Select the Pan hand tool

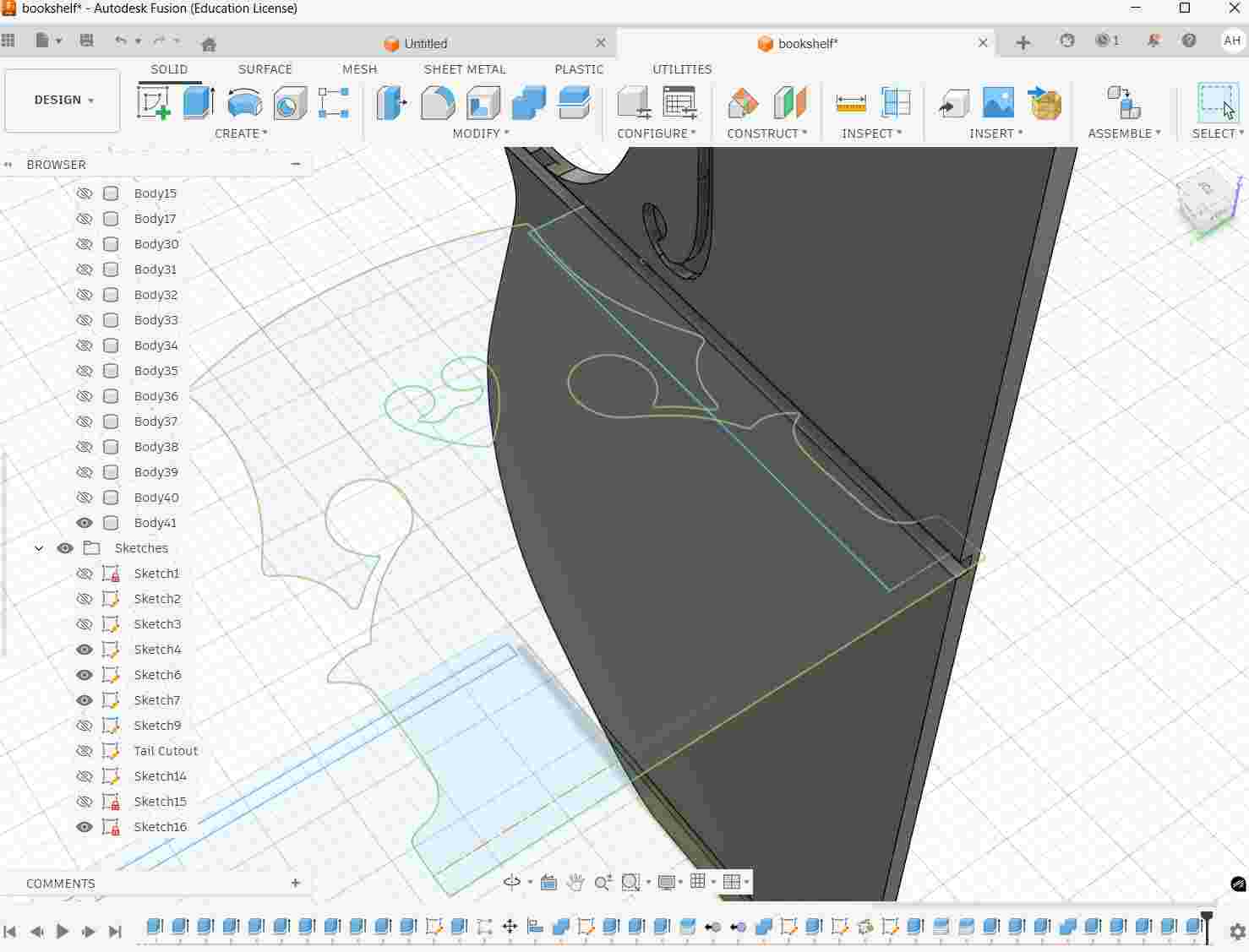(575, 882)
